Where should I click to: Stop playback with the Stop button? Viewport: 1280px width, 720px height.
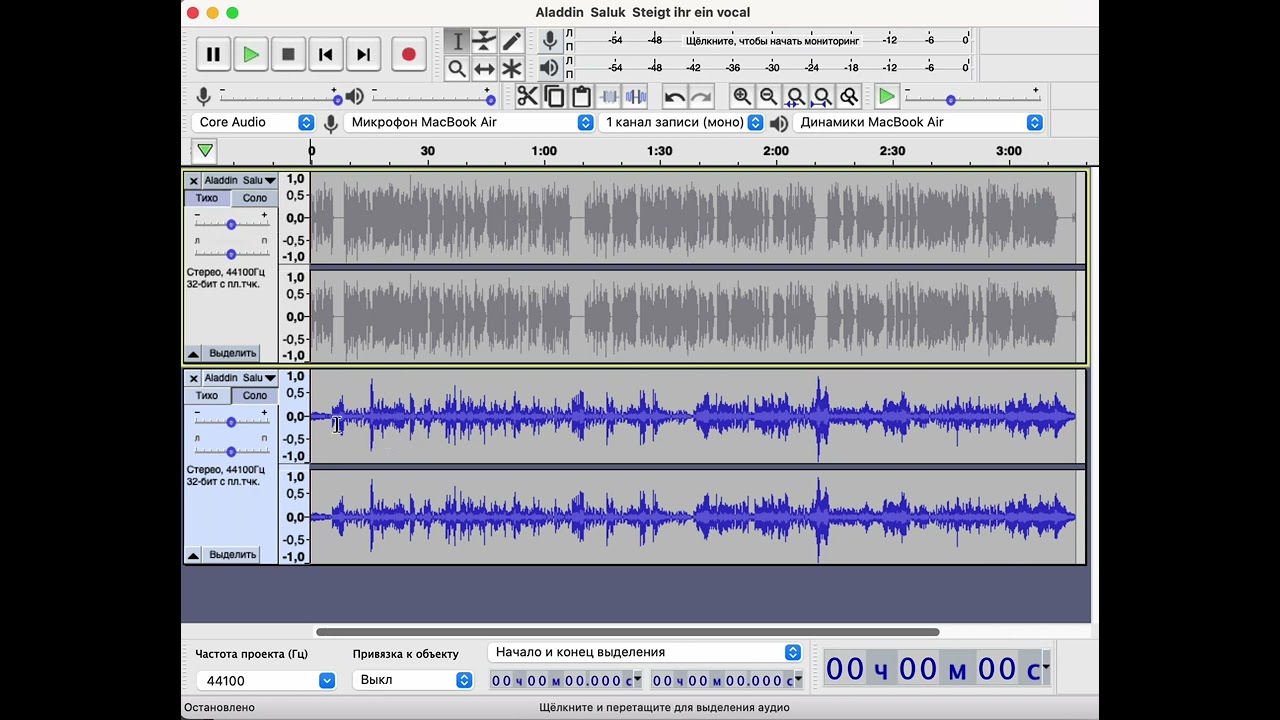(x=288, y=55)
